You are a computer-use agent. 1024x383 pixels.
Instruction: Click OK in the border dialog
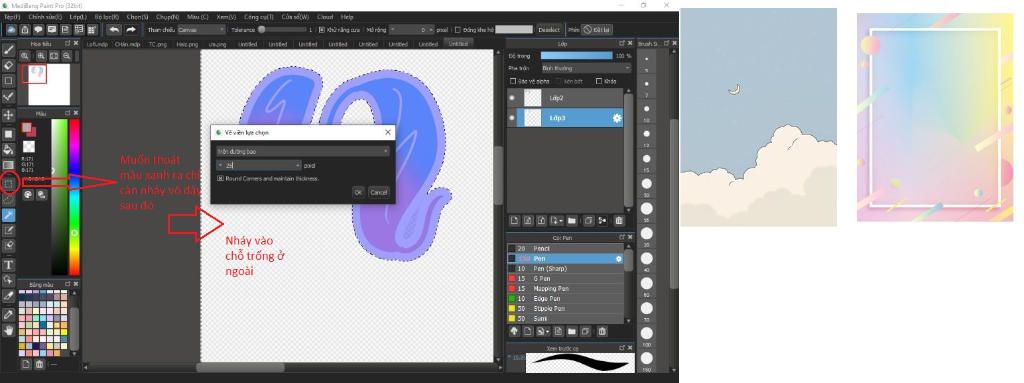357,192
